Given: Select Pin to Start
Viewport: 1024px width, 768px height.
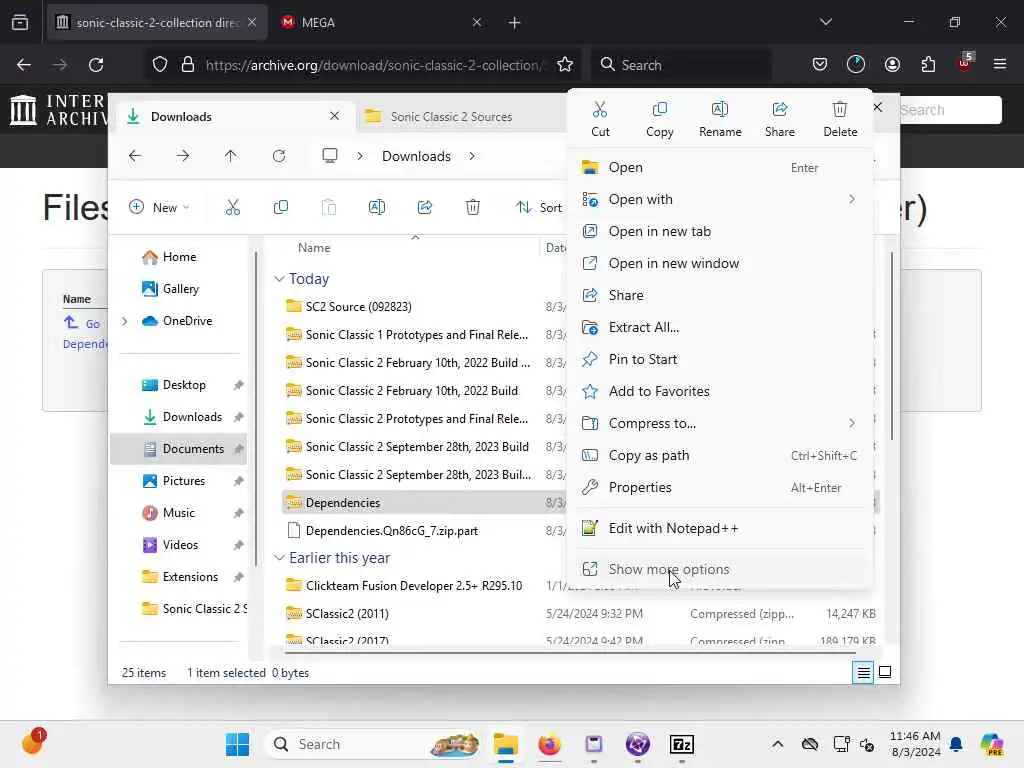Looking at the screenshot, I should (720, 359).
